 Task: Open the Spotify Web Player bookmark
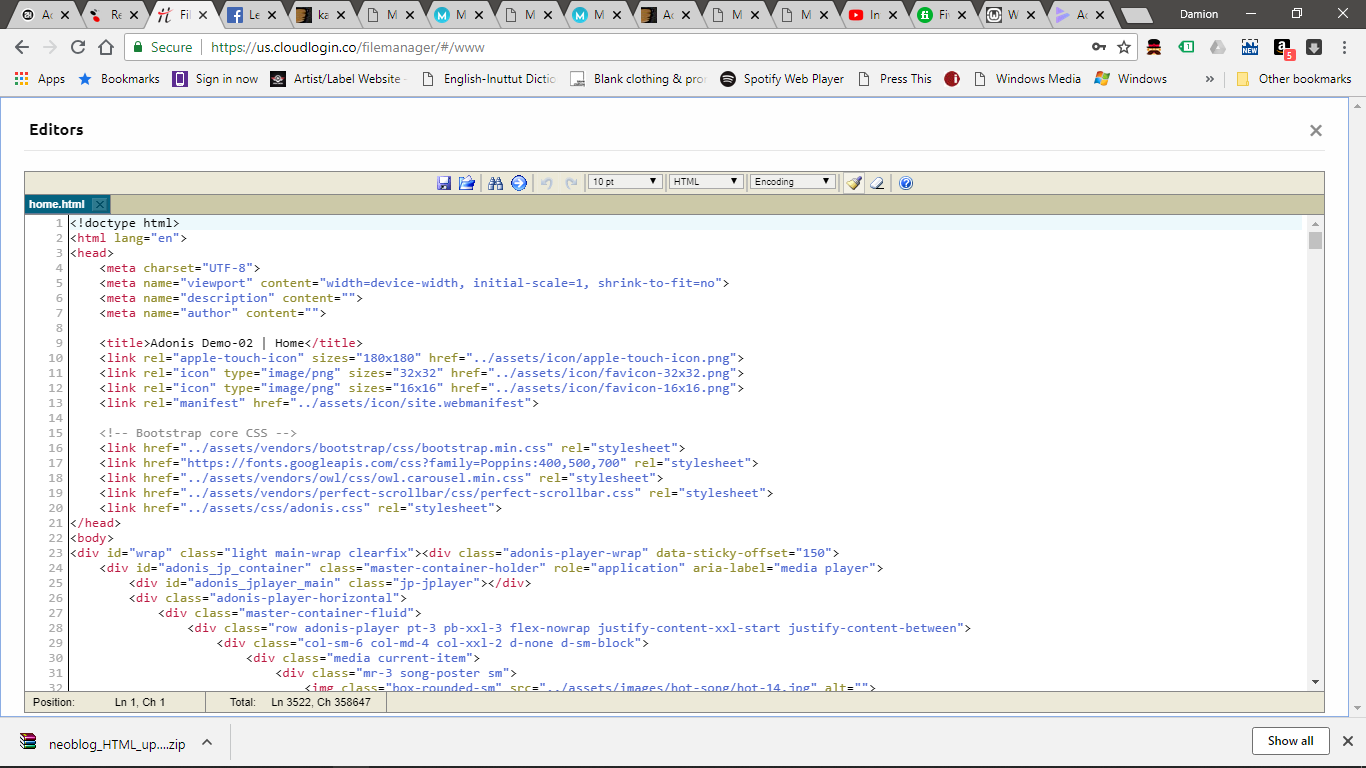[x=782, y=79]
